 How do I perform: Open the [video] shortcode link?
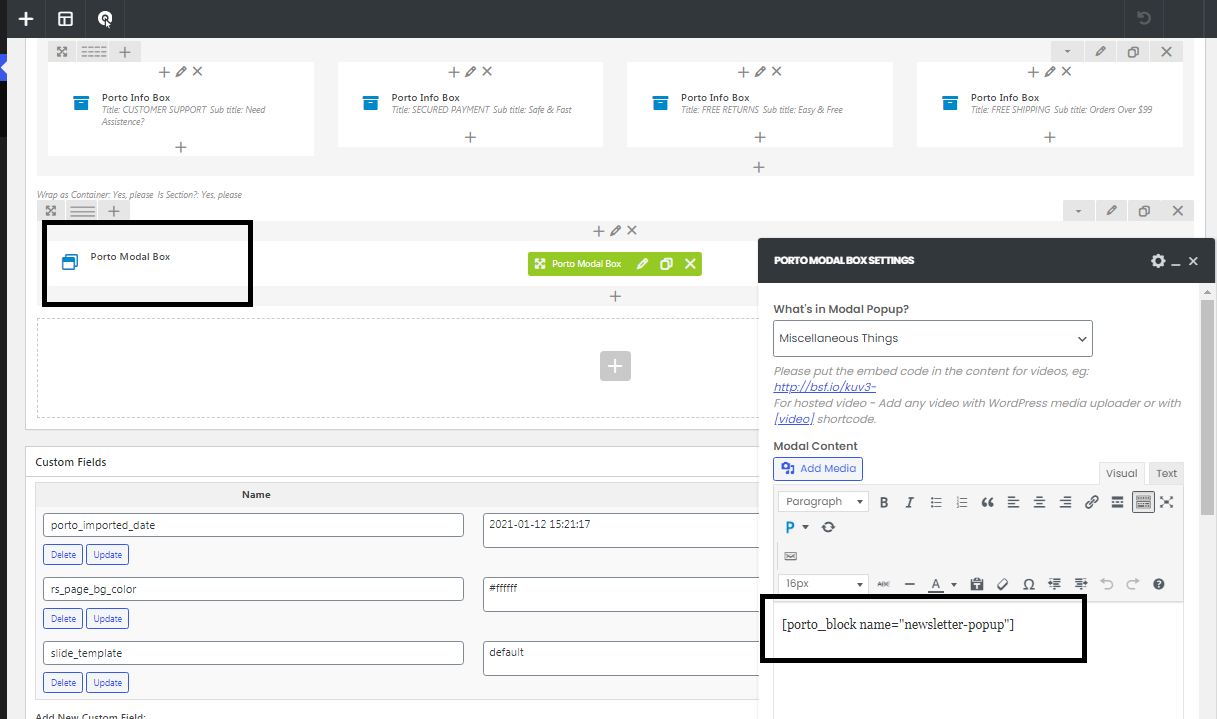(794, 419)
